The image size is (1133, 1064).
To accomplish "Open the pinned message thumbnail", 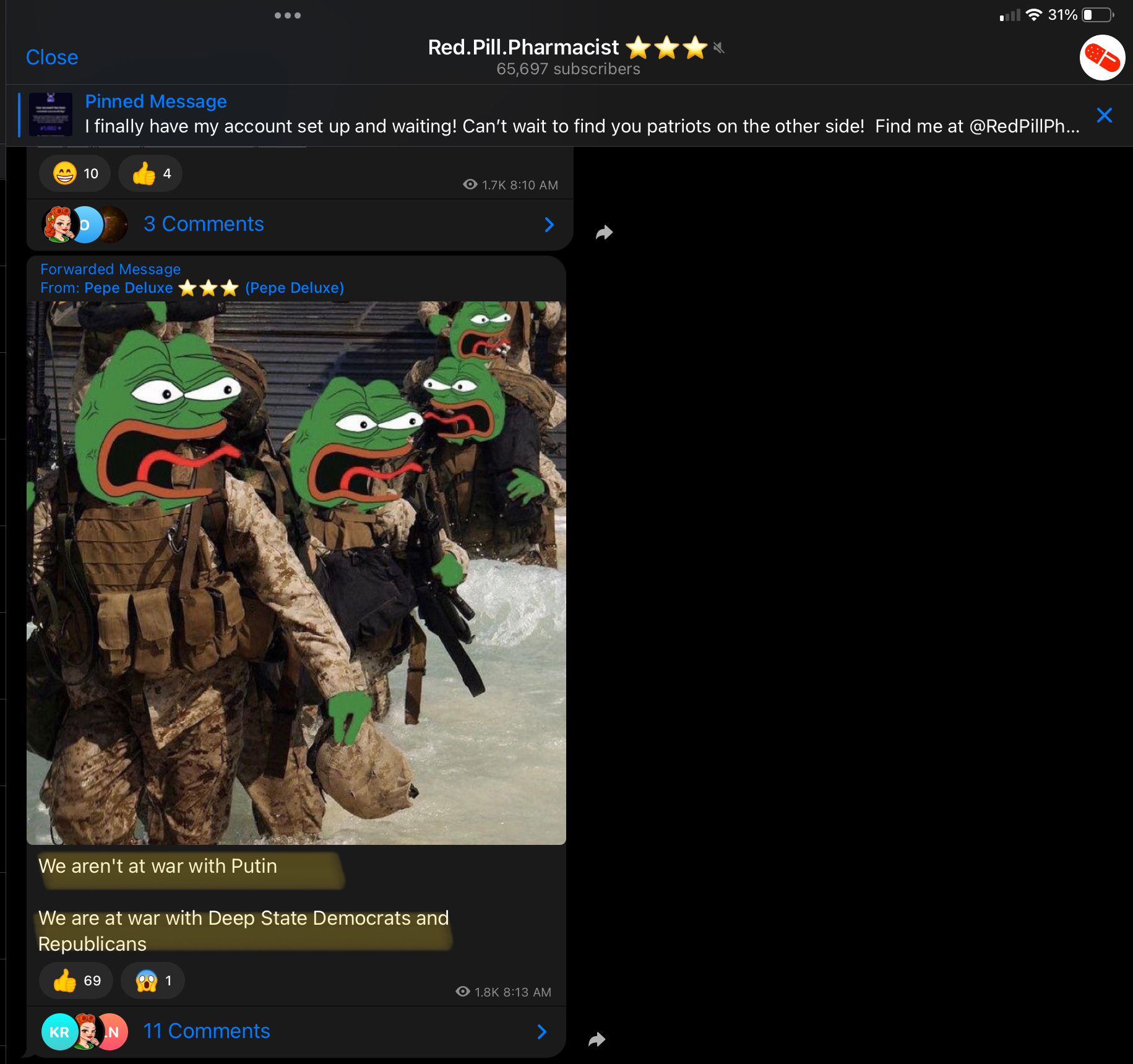I will tap(51, 115).
